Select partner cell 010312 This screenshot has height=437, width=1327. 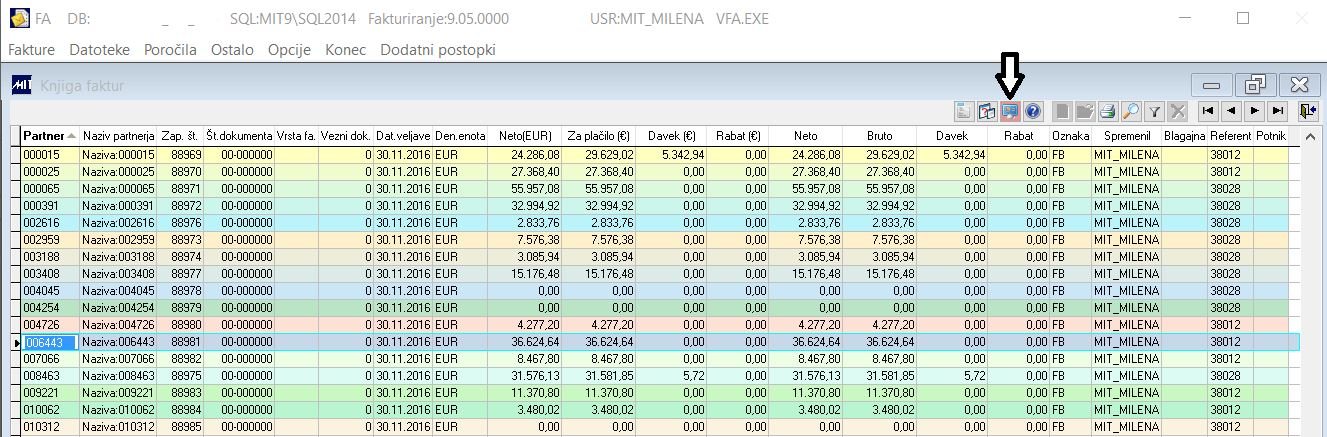pos(50,426)
